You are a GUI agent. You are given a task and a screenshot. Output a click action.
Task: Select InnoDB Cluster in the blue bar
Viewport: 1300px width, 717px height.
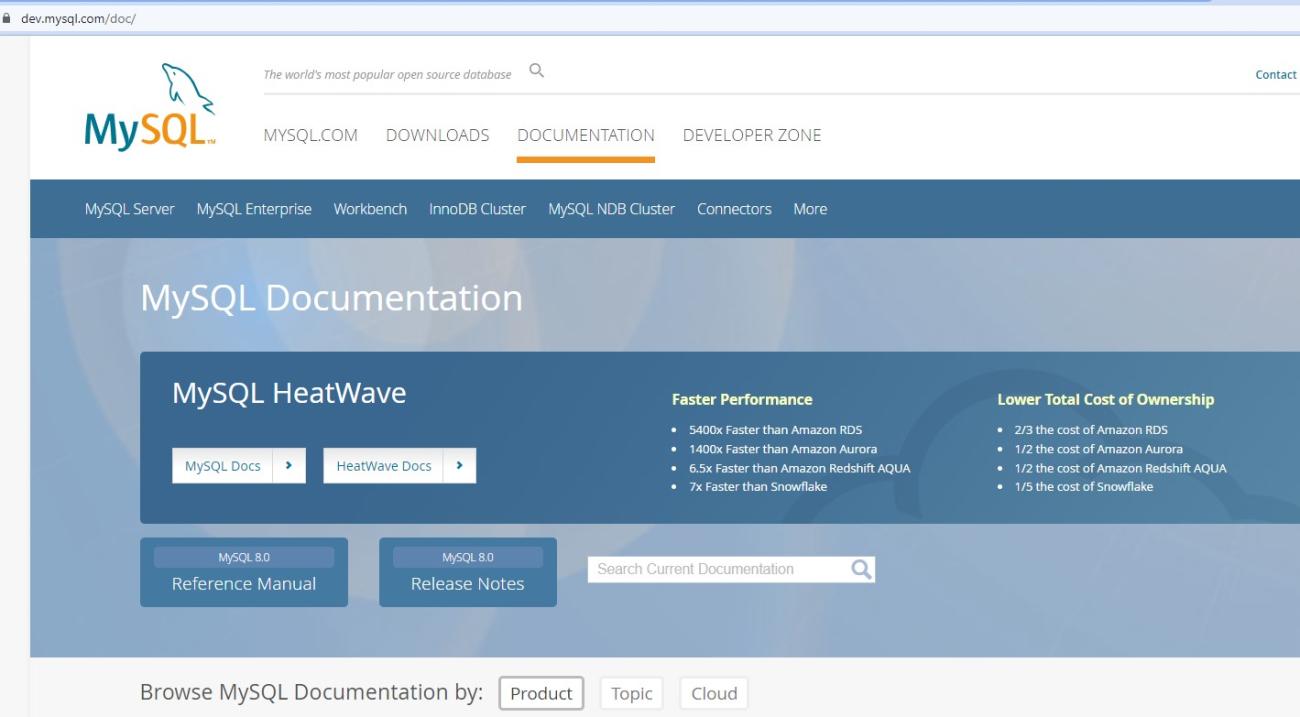pos(477,209)
